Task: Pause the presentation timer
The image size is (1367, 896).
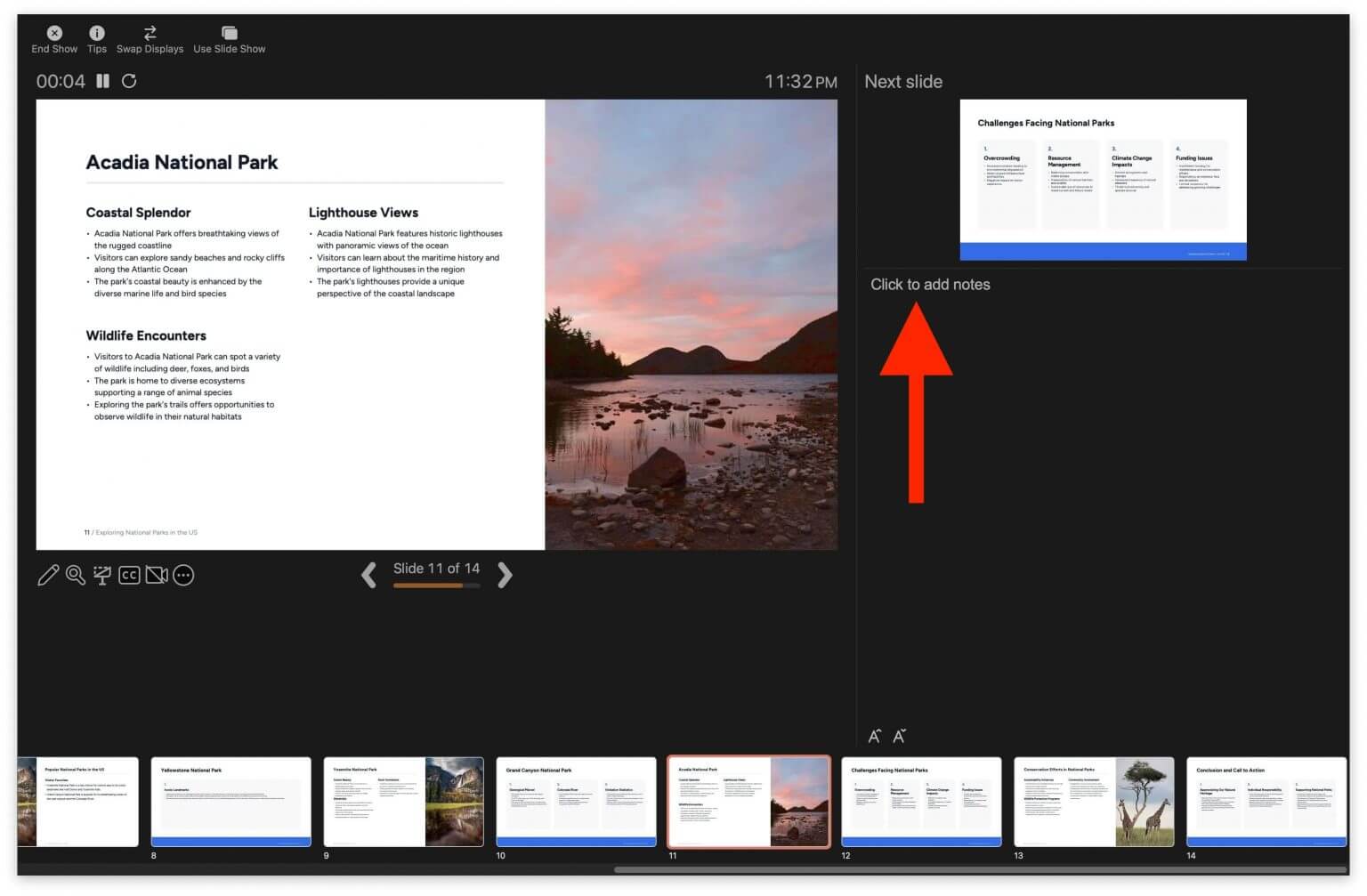Action: [102, 81]
